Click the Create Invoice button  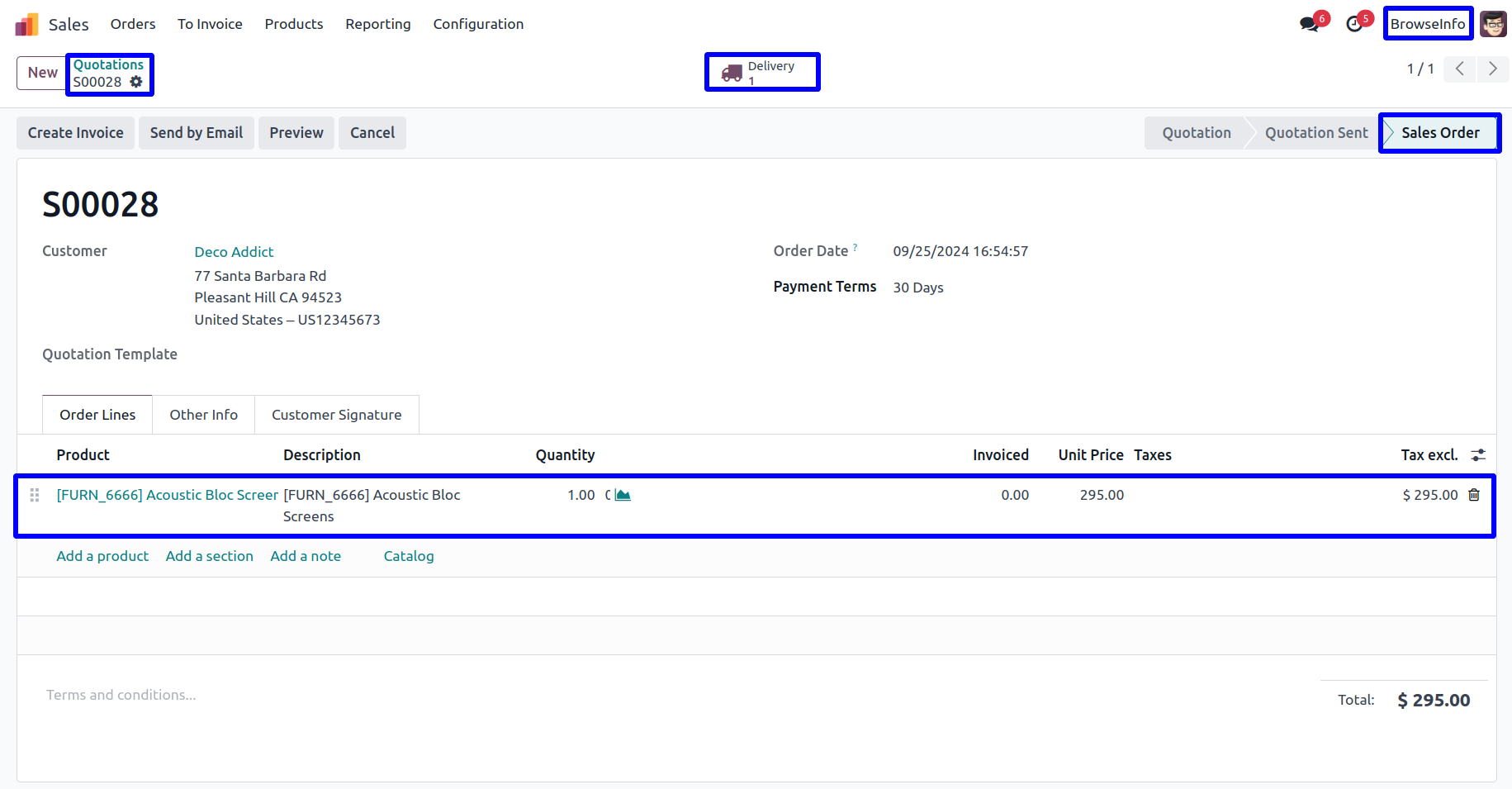point(75,133)
